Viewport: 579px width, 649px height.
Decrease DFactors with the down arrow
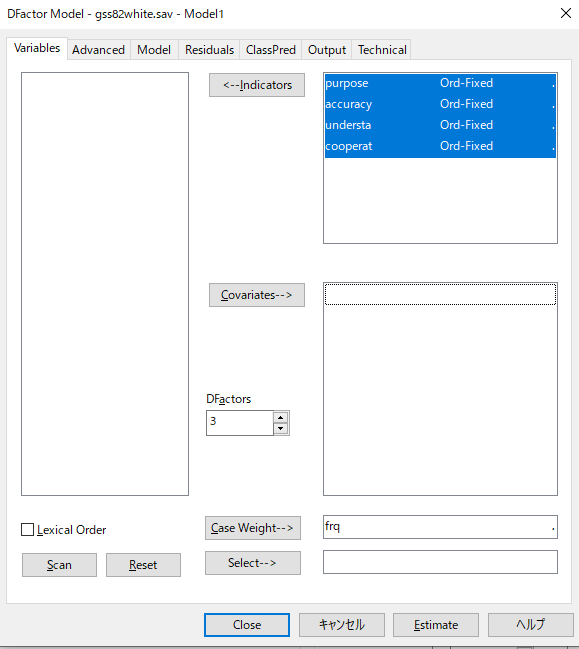pos(281,428)
